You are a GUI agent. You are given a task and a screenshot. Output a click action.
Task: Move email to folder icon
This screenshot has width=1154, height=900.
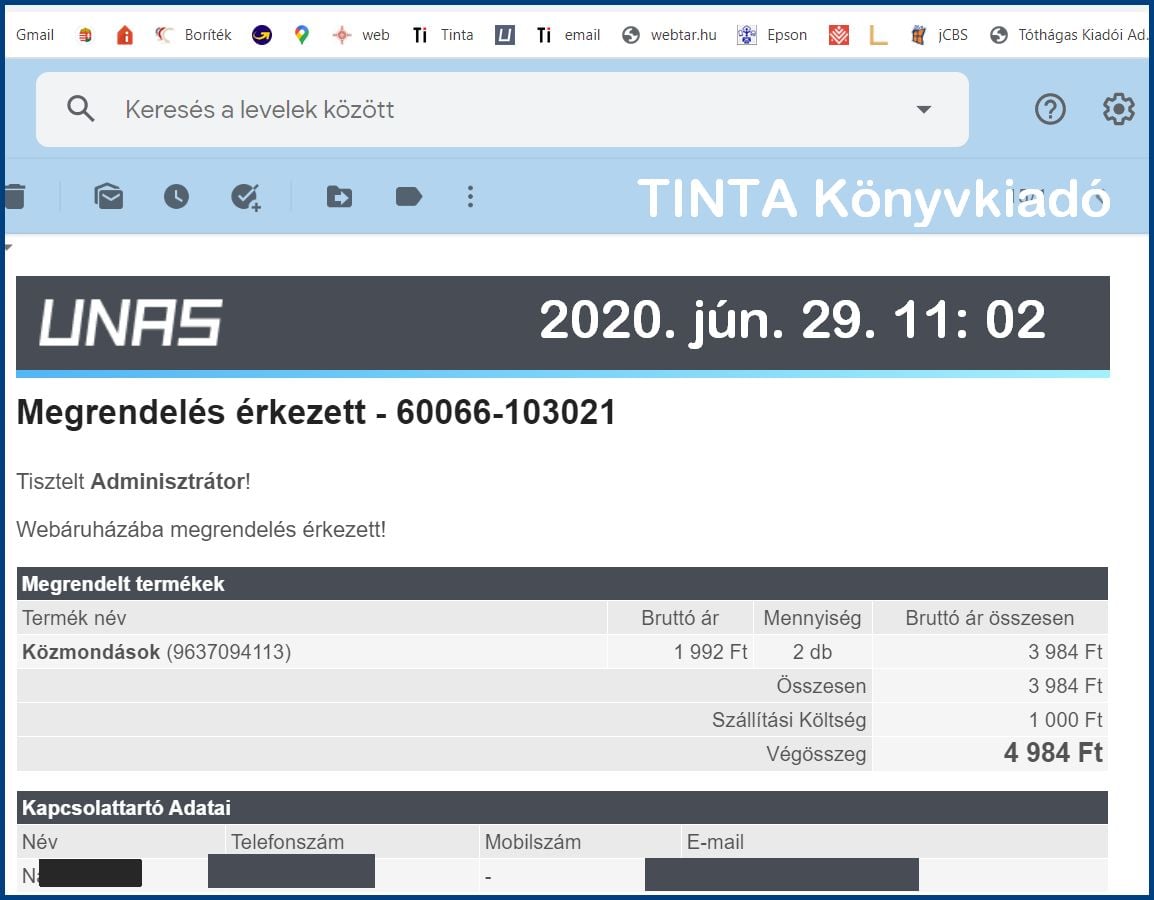pos(339,196)
